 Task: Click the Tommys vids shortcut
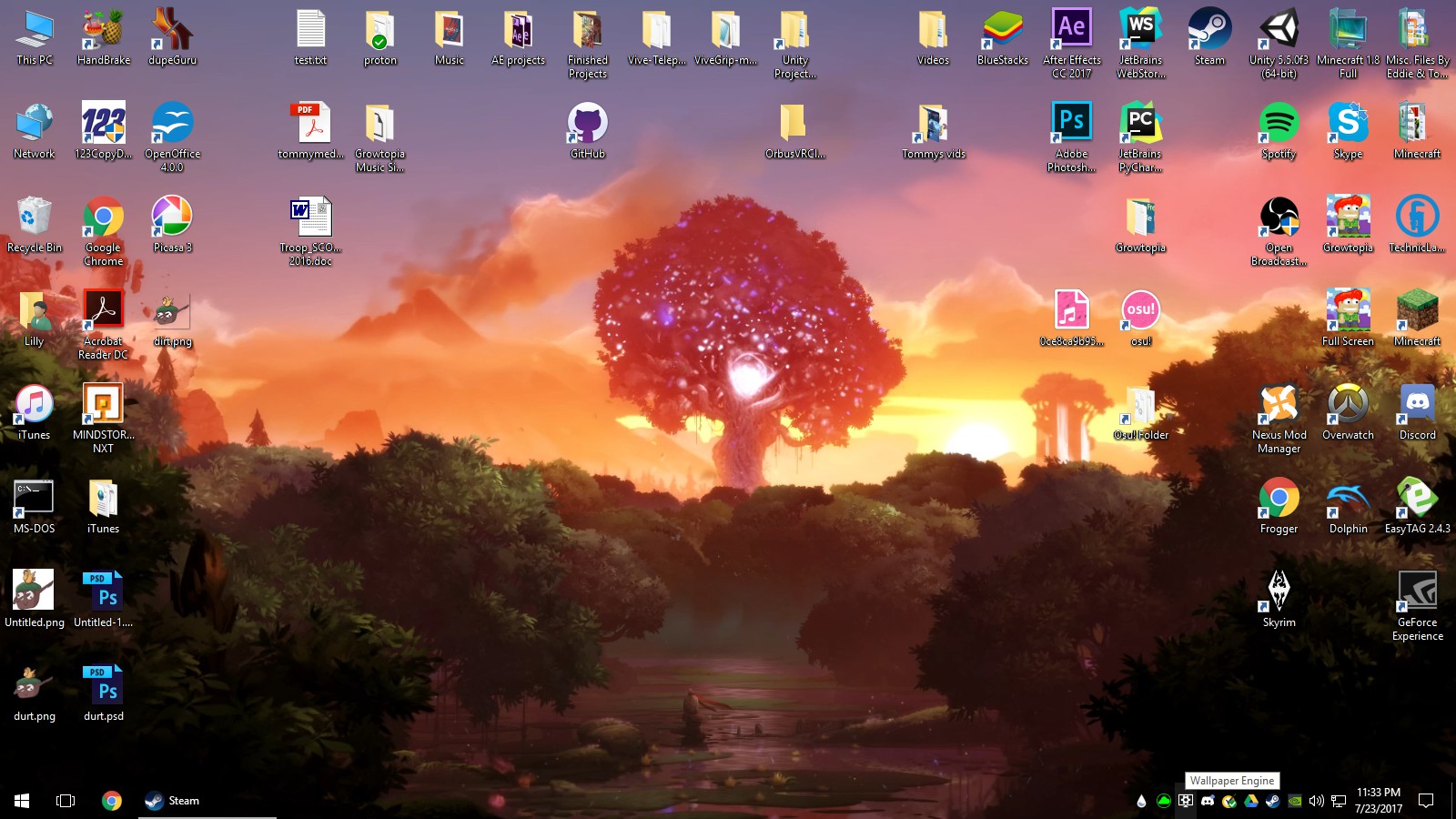pyautogui.click(x=934, y=131)
